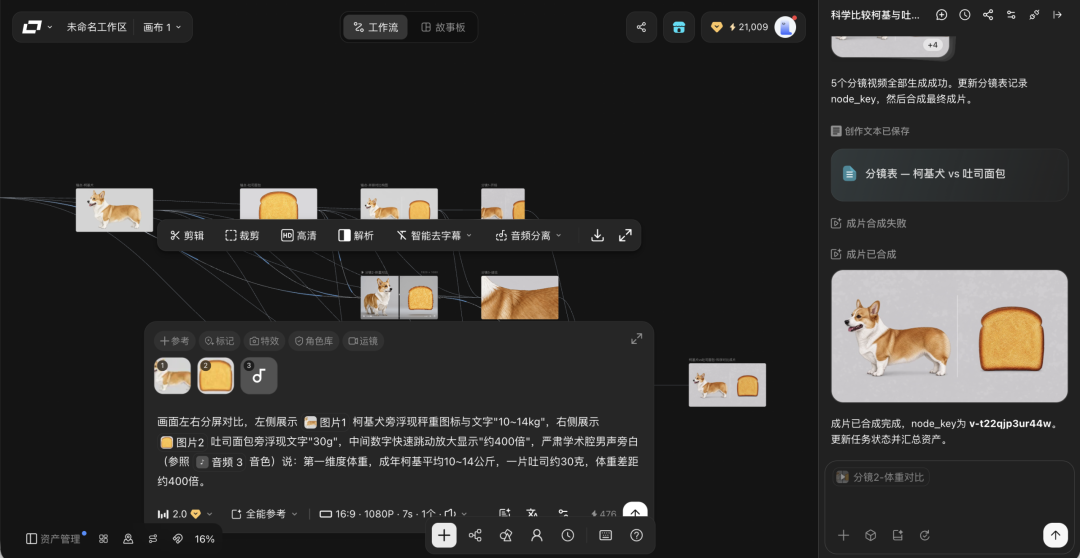The image size is (1080, 558).
Task: Open help question mark icon
Action: (636, 535)
